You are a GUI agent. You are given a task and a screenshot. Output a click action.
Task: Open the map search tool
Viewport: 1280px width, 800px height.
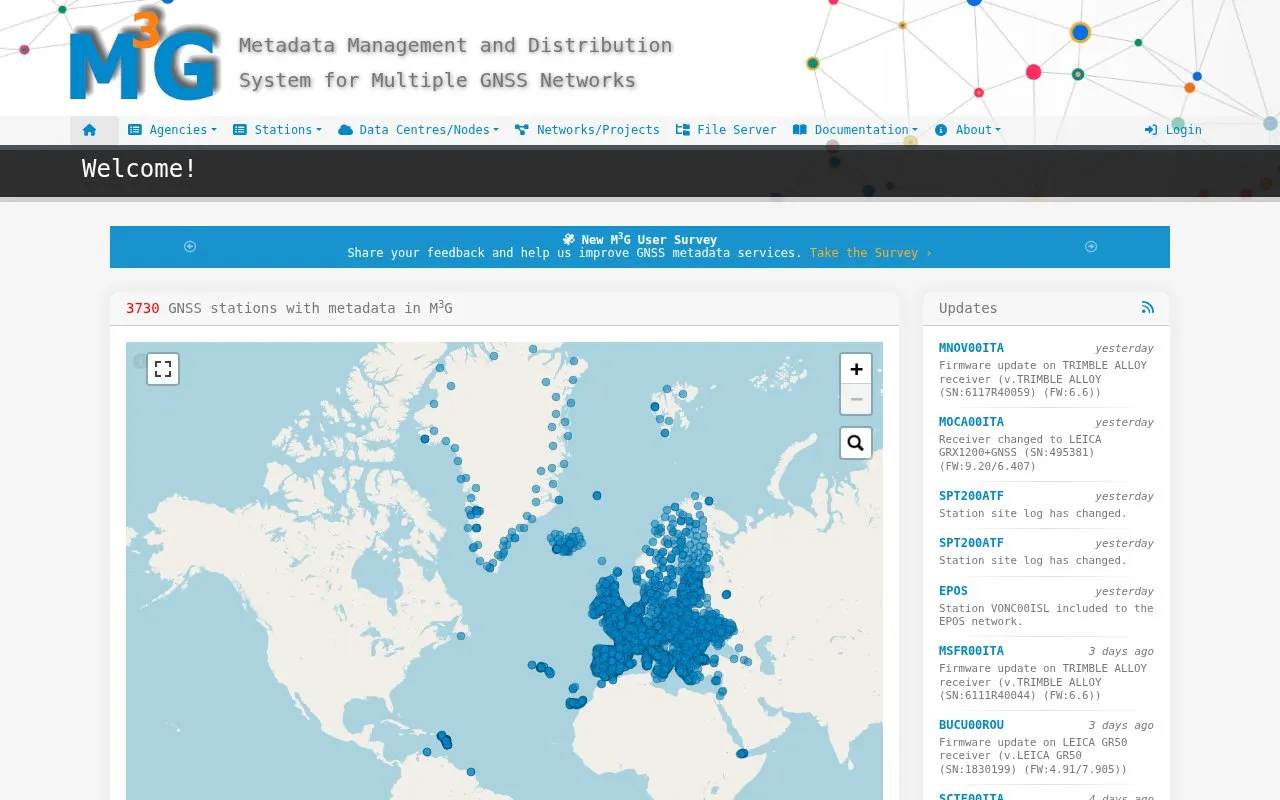[x=856, y=443]
